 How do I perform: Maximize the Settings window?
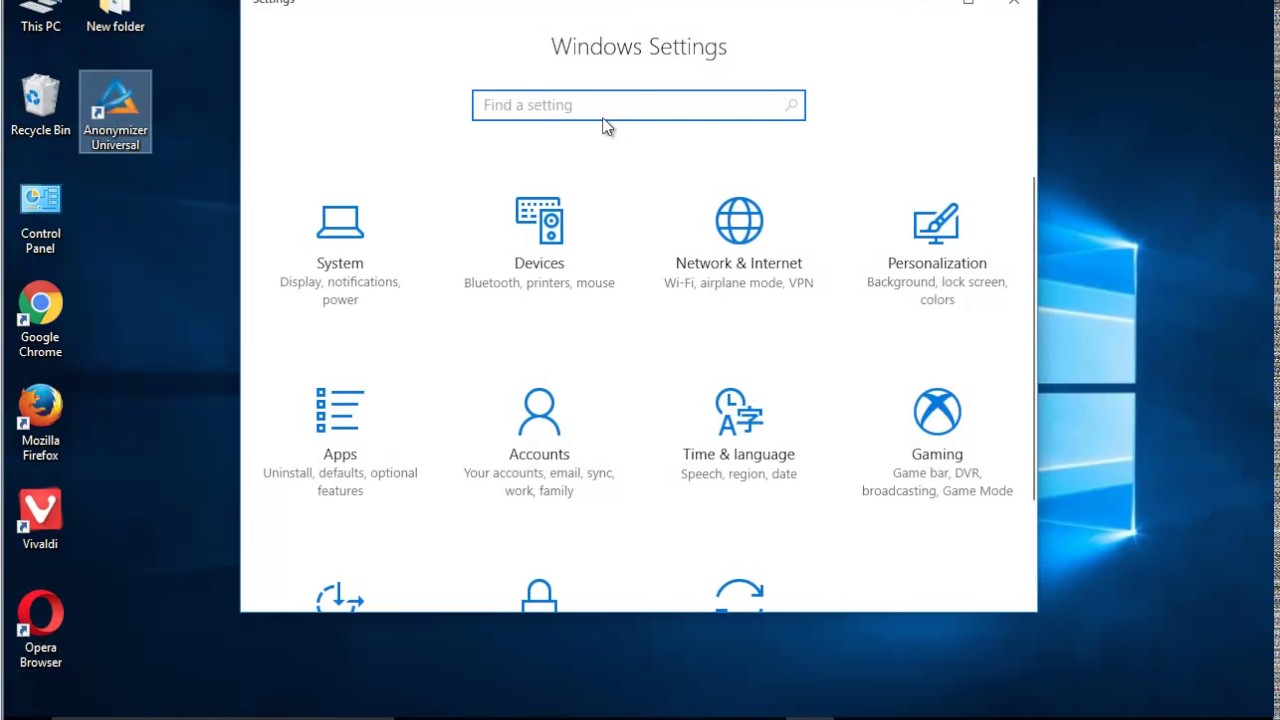[968, 3]
